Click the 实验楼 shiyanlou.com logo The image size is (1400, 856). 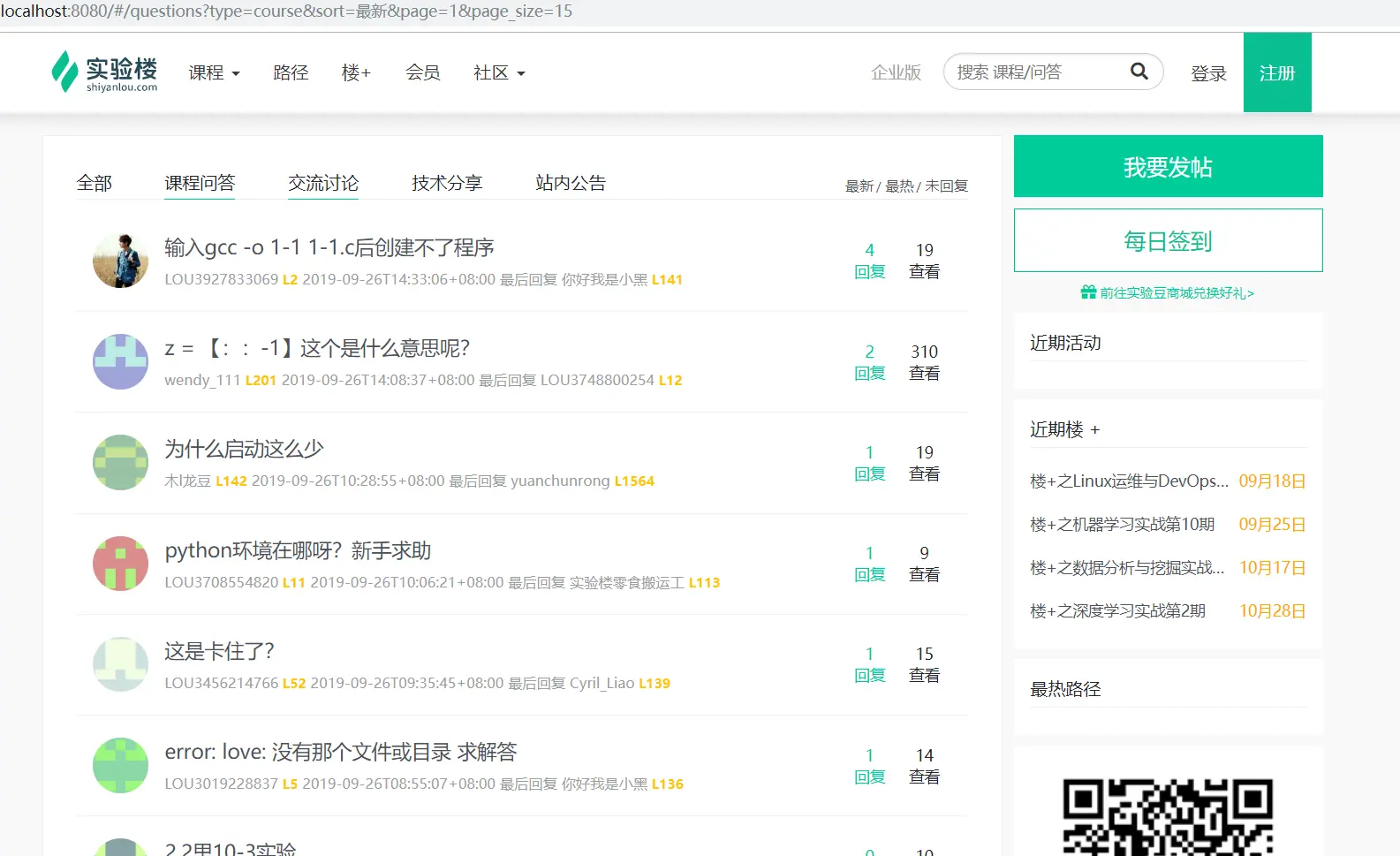pos(104,72)
